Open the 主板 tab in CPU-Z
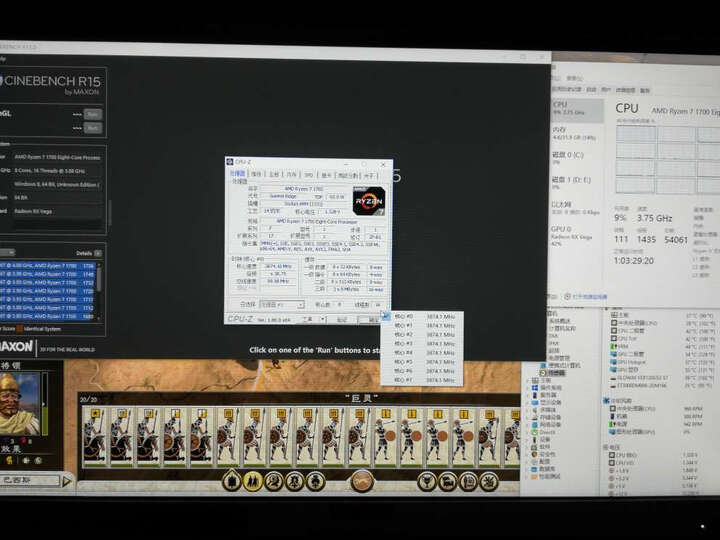 [274, 174]
